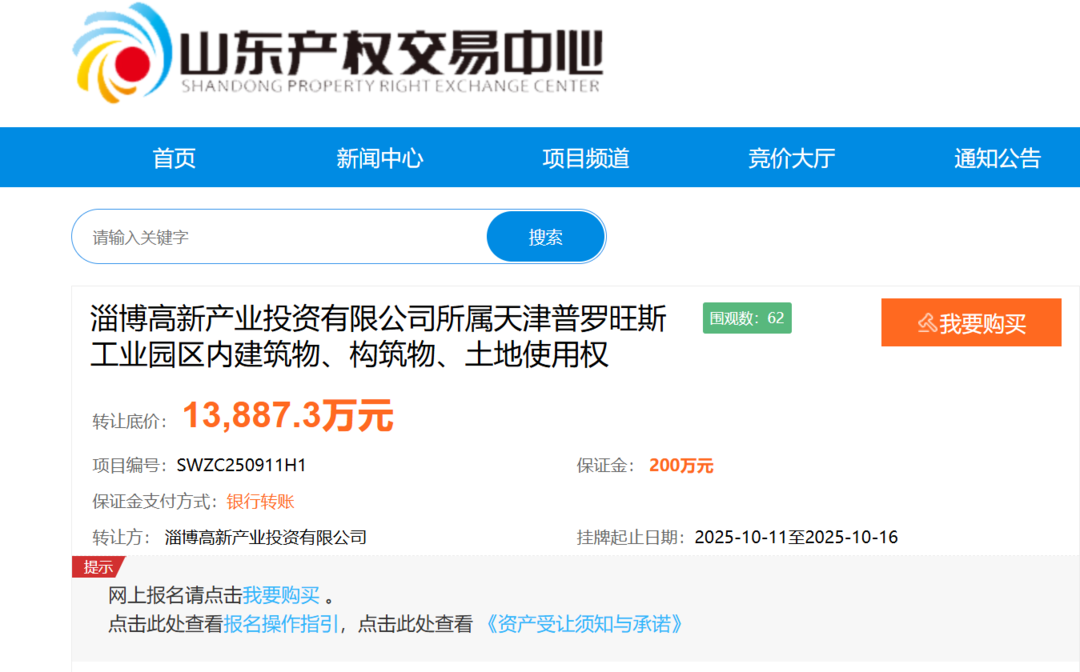Click the green 围观数 62 badge

coord(747,318)
